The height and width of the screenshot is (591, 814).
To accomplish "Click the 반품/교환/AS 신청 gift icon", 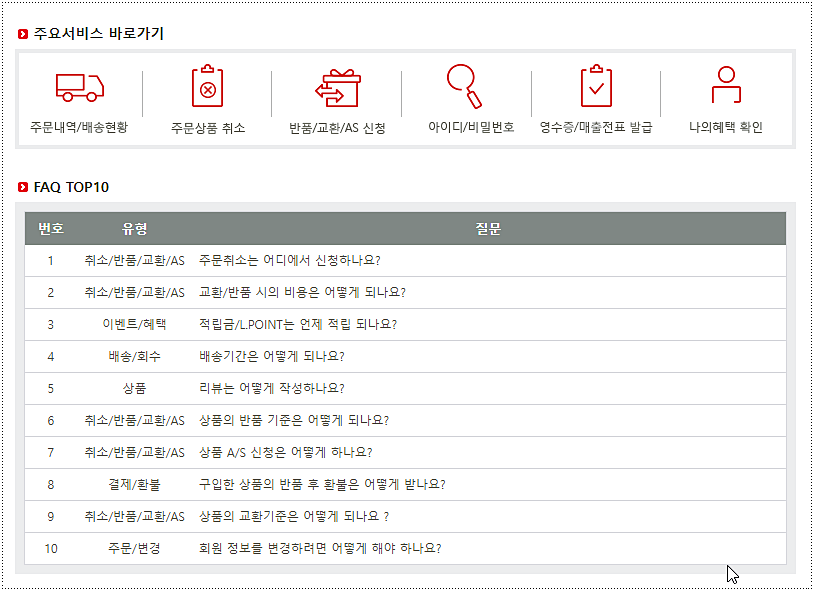I will (339, 90).
